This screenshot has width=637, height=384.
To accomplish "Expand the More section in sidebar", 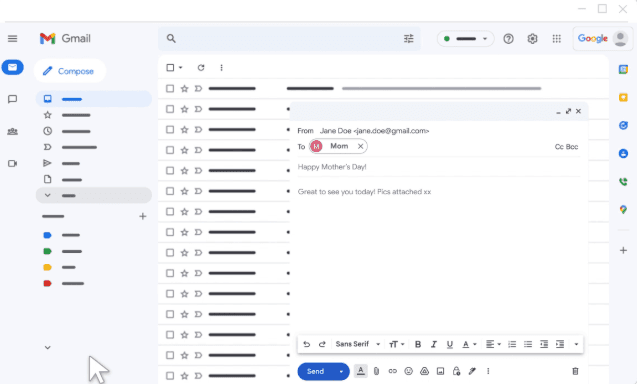I will pos(94,195).
